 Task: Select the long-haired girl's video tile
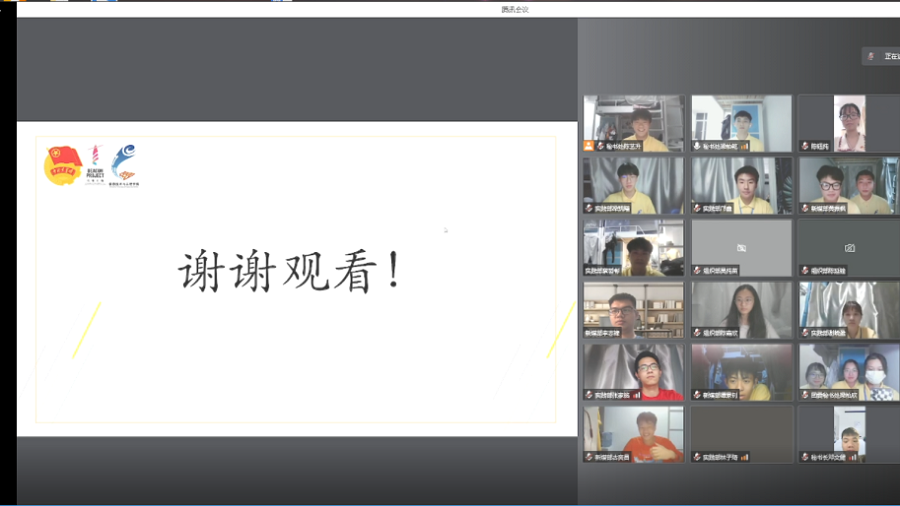pyautogui.click(x=741, y=310)
